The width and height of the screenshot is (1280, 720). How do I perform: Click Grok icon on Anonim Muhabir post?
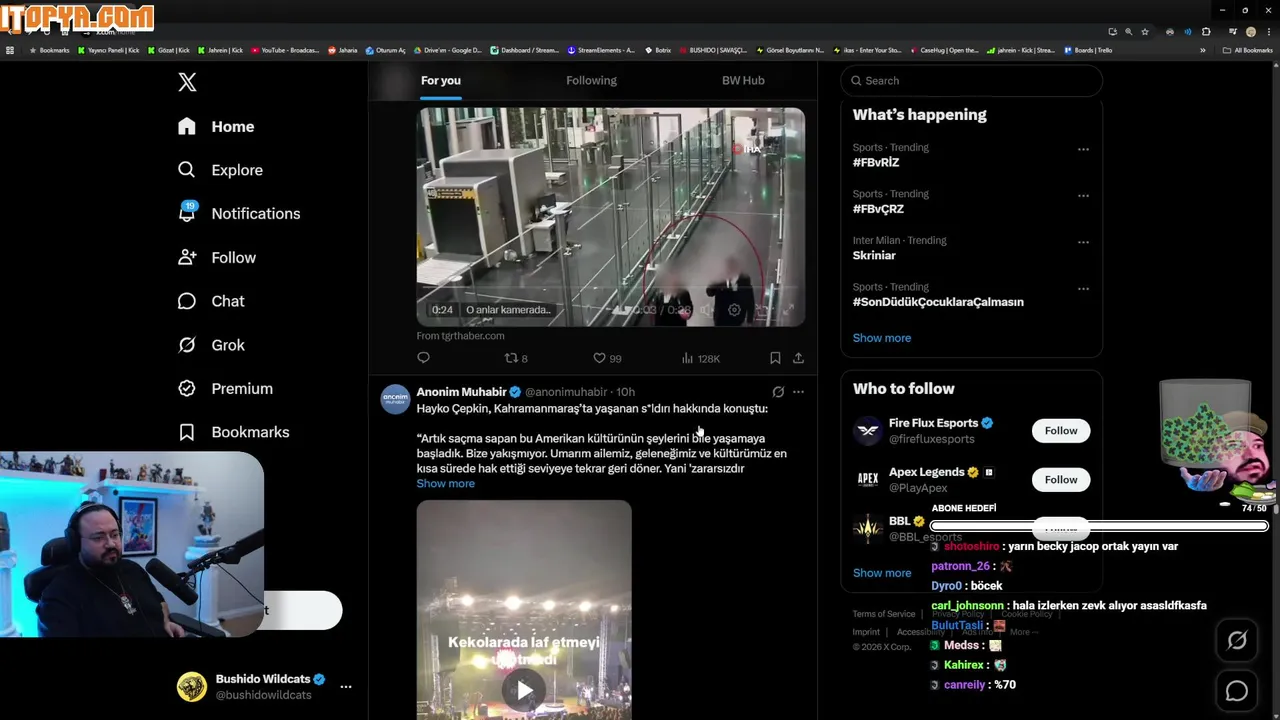[778, 392]
